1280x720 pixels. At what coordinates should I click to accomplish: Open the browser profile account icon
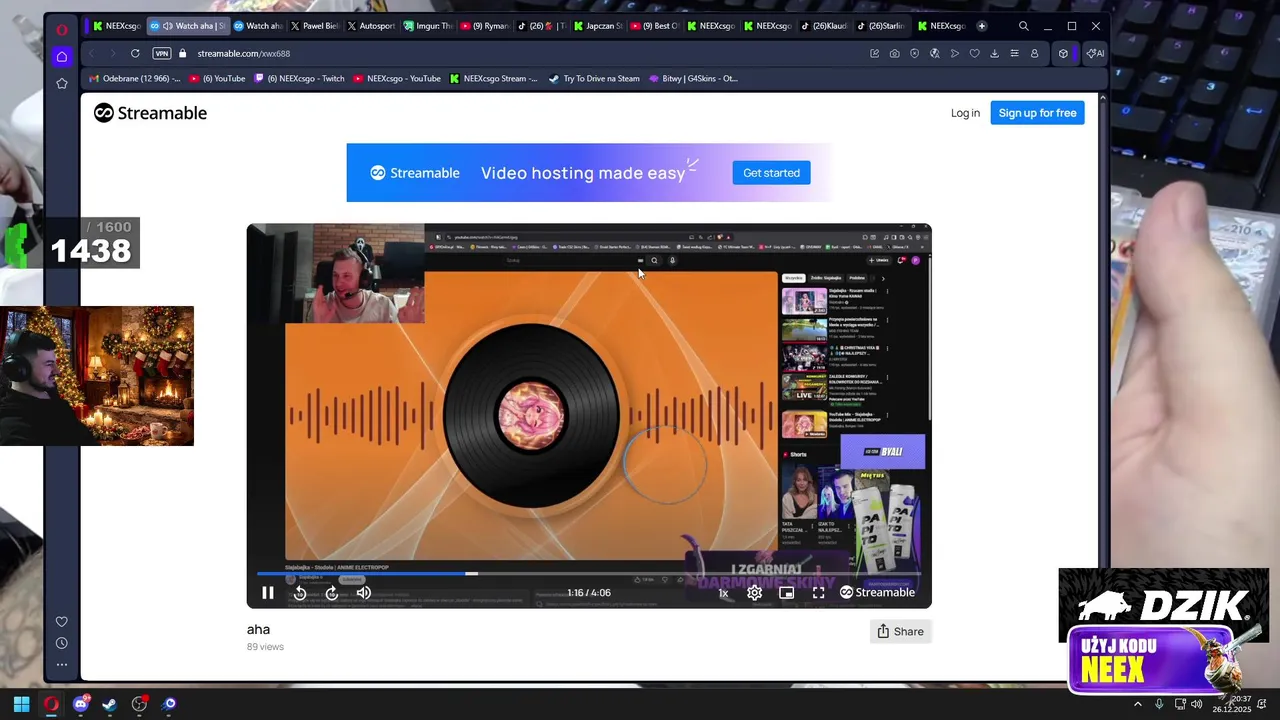click(x=1034, y=53)
